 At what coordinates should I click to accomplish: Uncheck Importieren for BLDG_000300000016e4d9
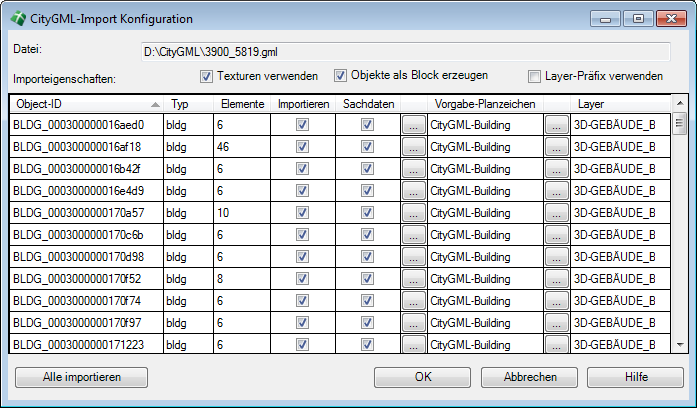302,191
